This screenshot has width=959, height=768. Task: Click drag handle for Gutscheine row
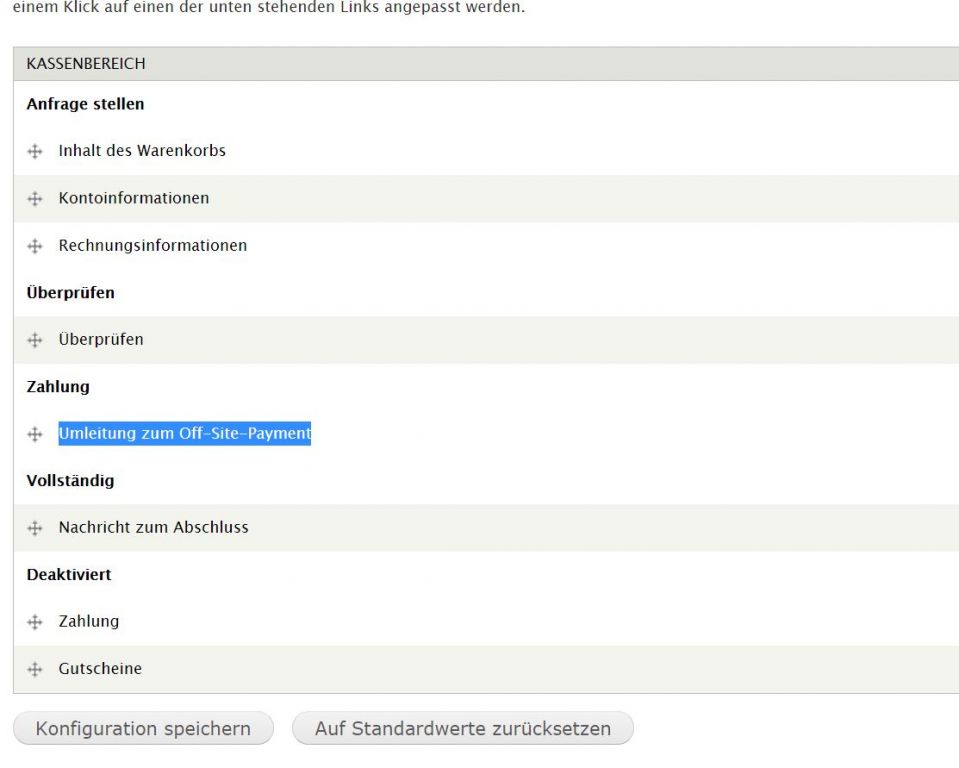pyautogui.click(x=35, y=669)
